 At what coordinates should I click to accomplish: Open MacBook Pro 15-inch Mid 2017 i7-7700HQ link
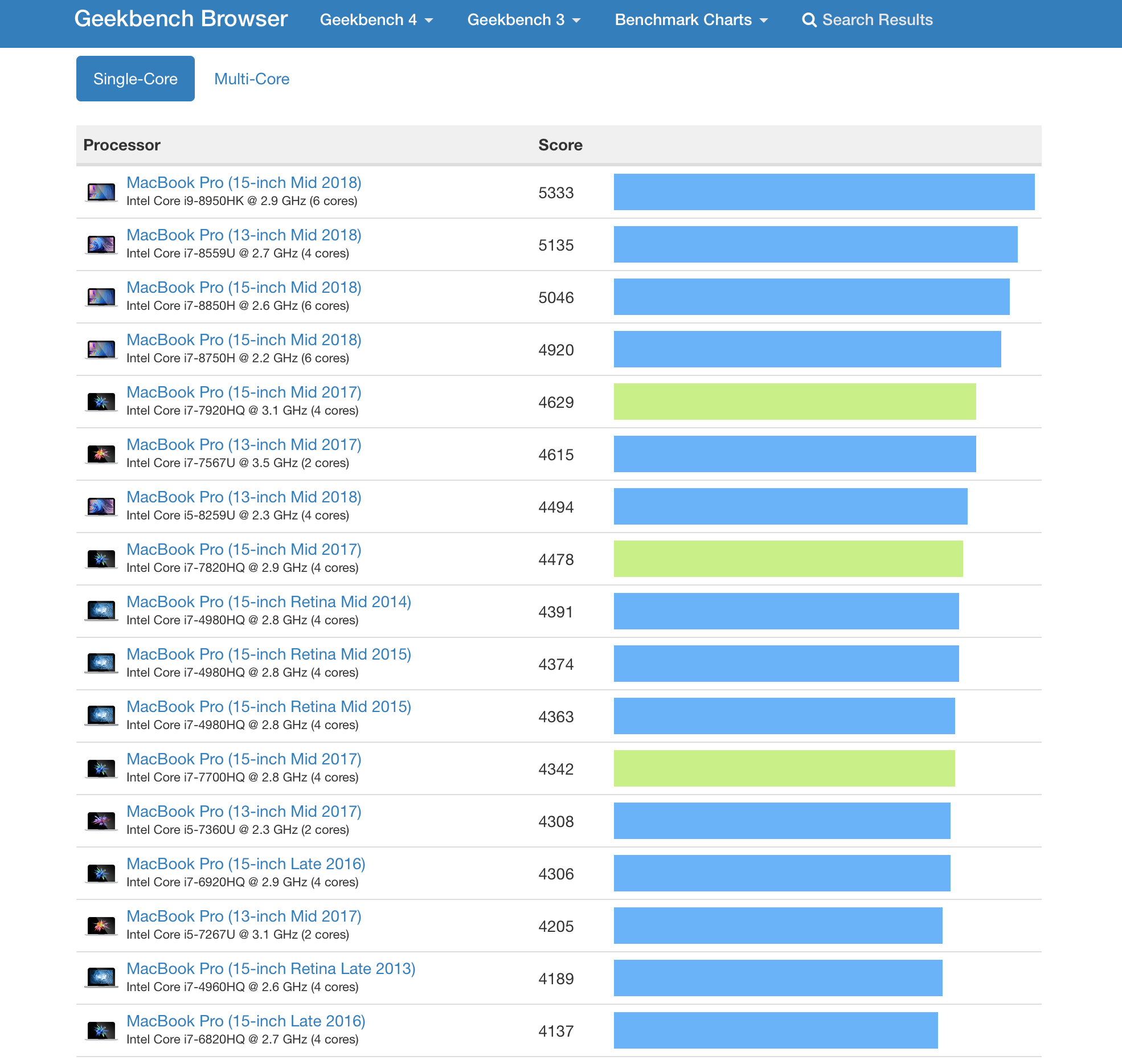244,759
